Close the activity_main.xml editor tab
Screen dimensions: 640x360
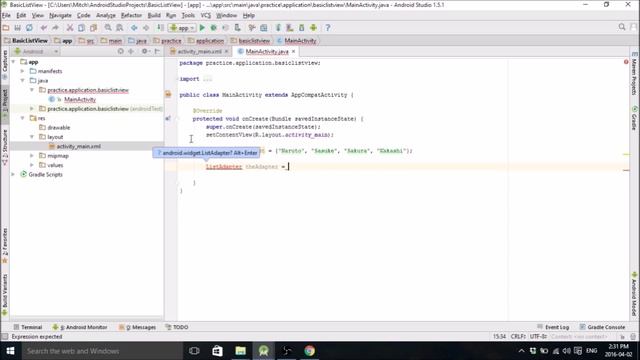tap(226, 51)
